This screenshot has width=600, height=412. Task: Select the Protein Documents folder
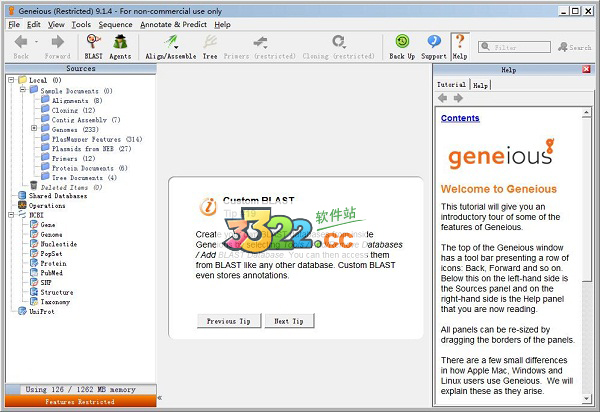tap(84, 168)
